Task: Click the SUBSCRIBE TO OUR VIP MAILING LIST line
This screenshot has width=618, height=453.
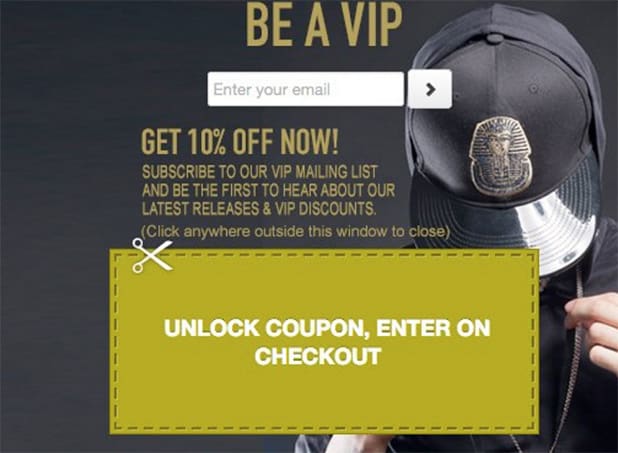Action: coord(260,172)
